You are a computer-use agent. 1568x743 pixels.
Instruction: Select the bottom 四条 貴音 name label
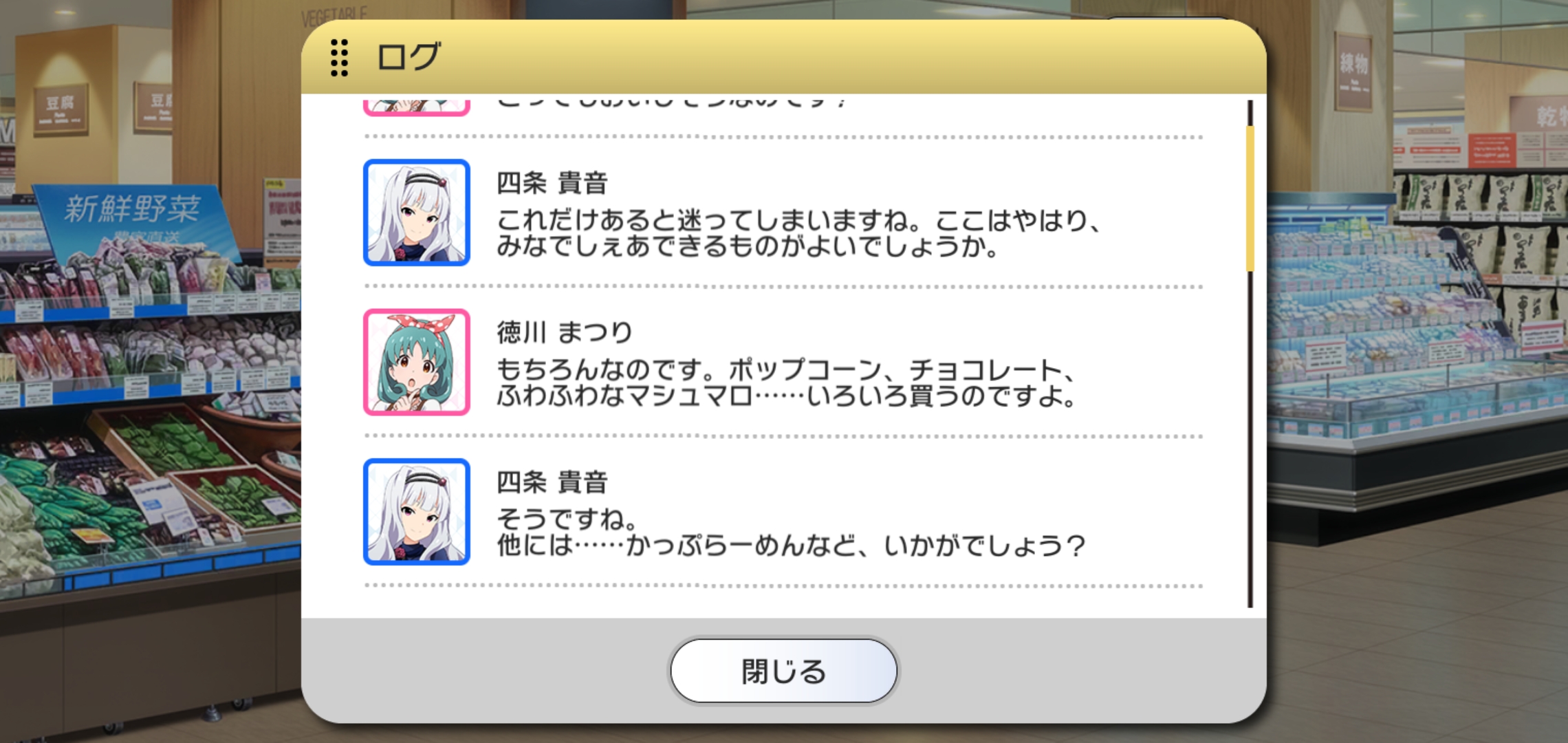click(552, 482)
